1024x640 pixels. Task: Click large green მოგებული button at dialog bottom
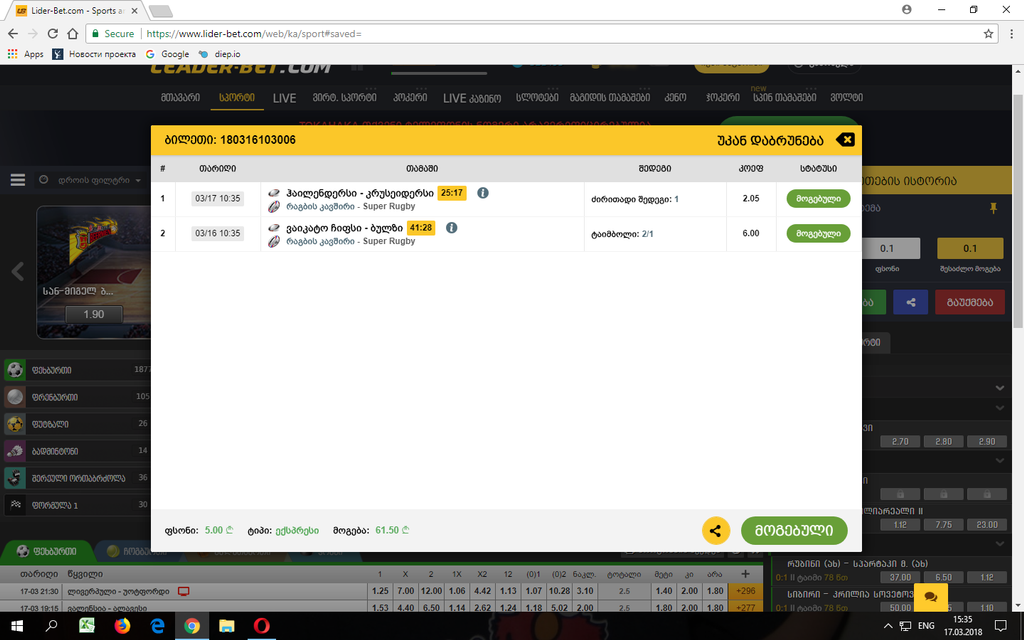point(794,530)
